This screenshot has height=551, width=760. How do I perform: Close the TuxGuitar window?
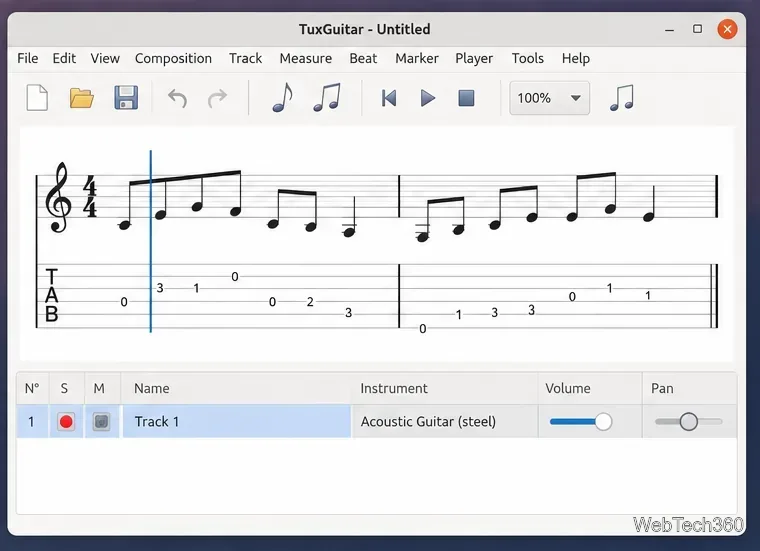[727, 29]
